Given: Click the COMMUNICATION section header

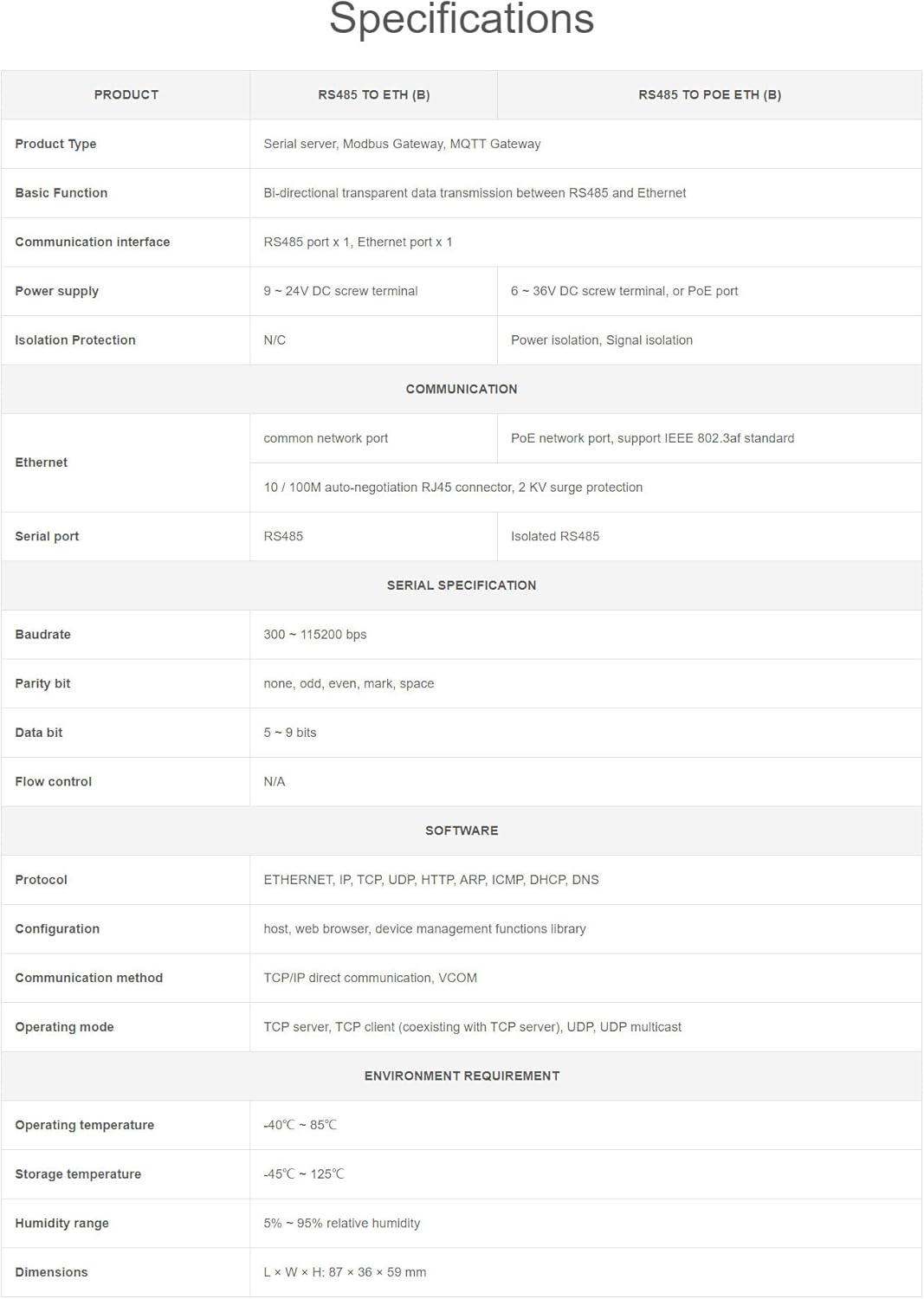Looking at the screenshot, I should [x=462, y=389].
